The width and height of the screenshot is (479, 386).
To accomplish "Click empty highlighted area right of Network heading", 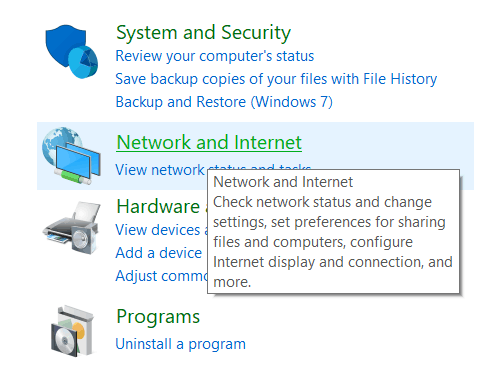I will point(387,143).
